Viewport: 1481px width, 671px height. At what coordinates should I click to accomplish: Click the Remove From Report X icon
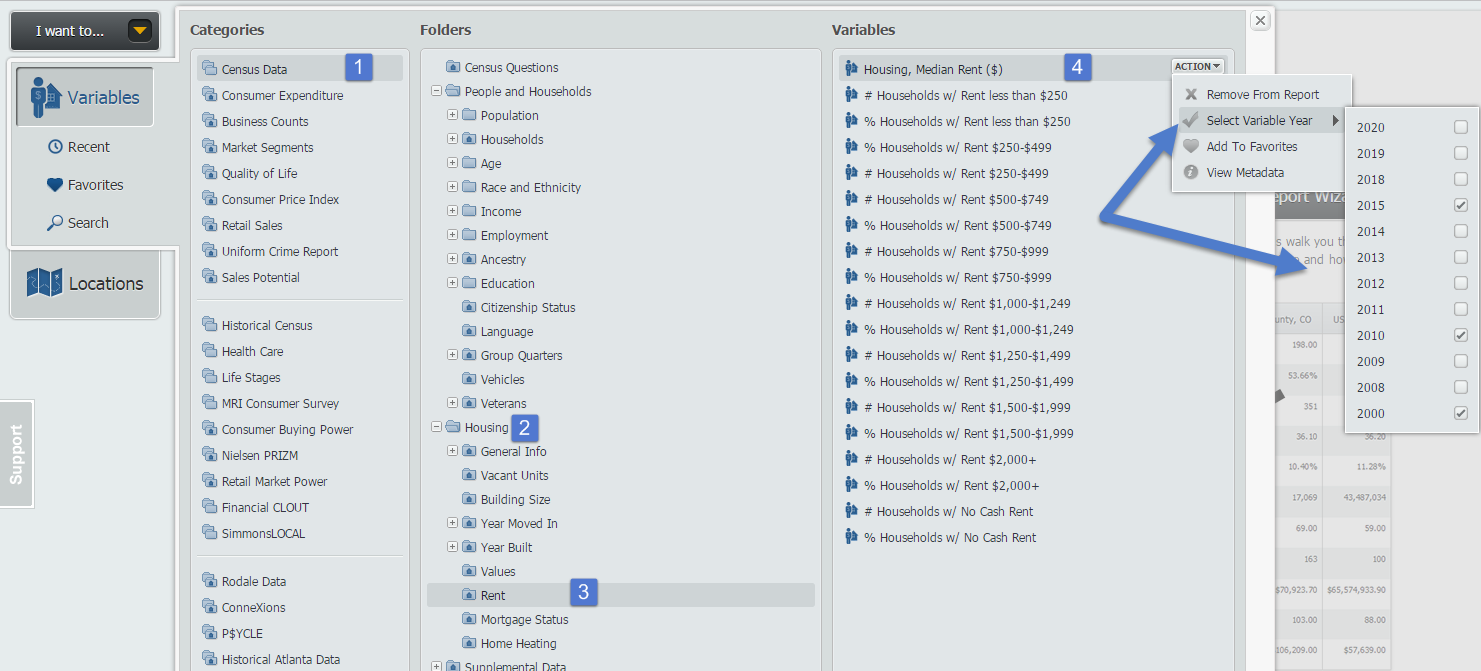click(x=1190, y=95)
